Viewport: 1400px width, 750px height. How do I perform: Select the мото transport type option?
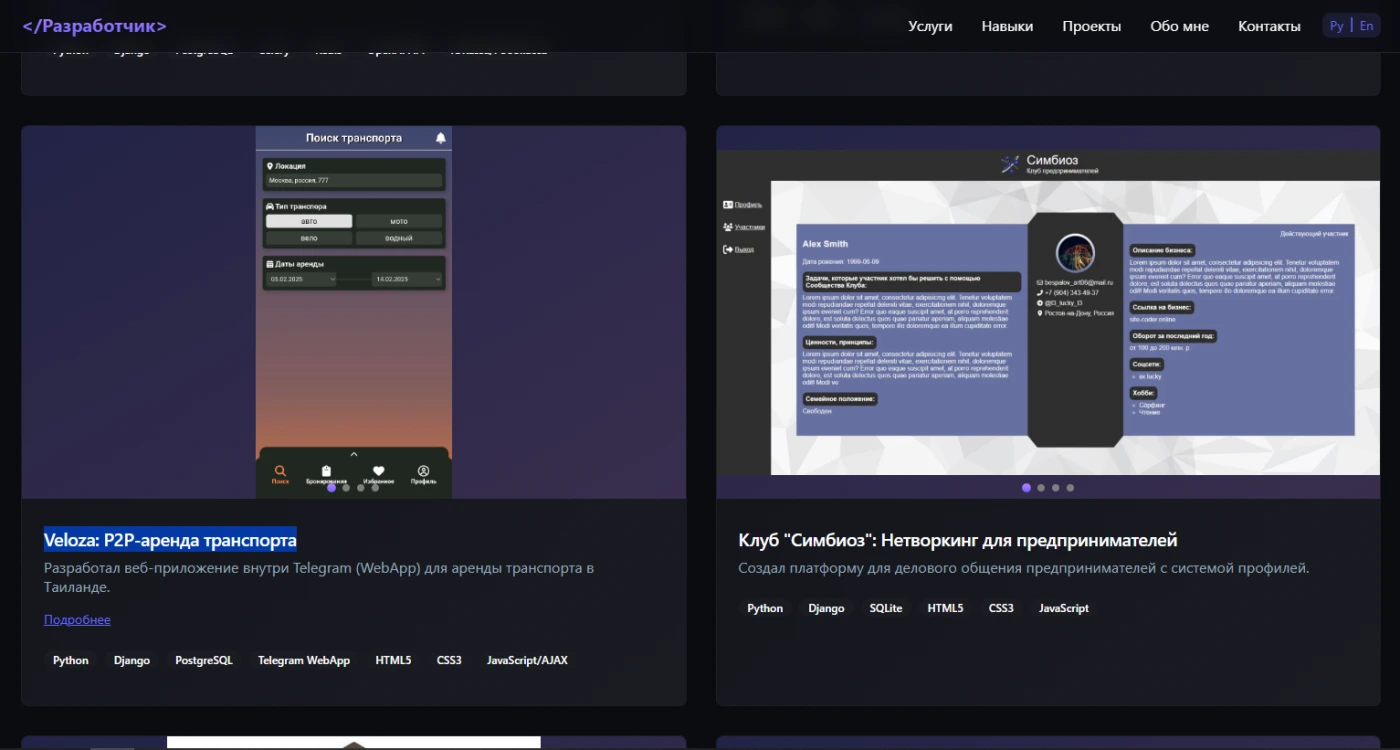pos(399,221)
